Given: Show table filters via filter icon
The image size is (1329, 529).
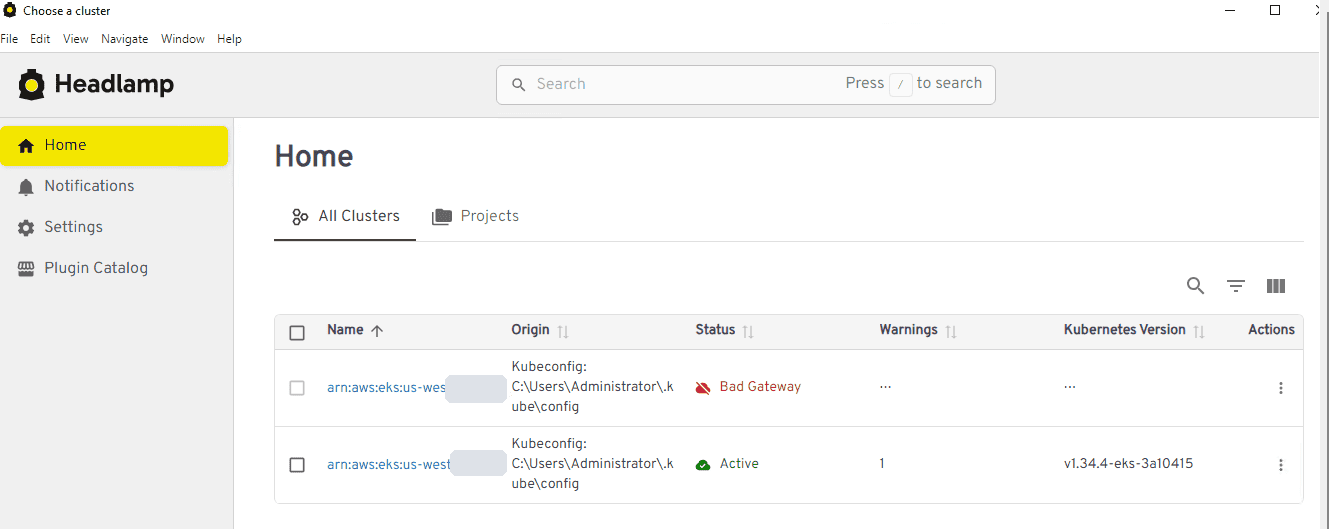Looking at the screenshot, I should point(1236,286).
